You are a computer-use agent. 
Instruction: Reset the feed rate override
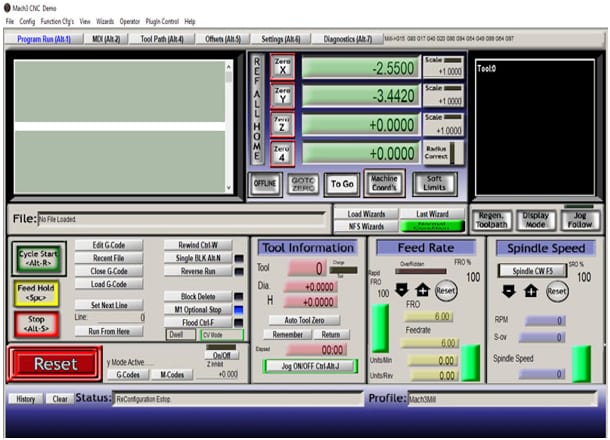pyautogui.click(x=445, y=291)
